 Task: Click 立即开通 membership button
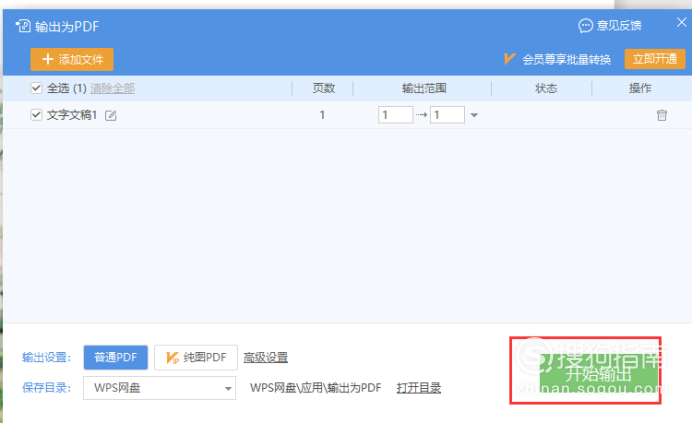pyautogui.click(x=655, y=59)
